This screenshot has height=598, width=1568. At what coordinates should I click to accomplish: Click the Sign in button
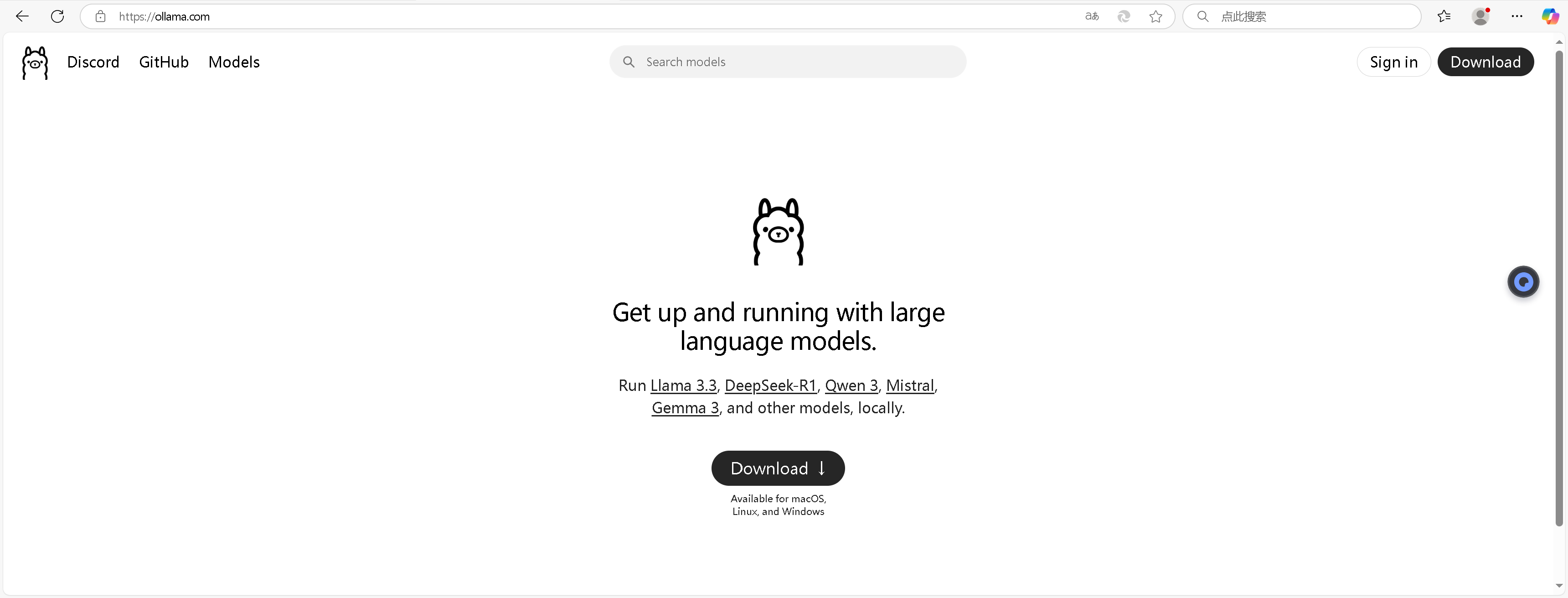coord(1393,62)
